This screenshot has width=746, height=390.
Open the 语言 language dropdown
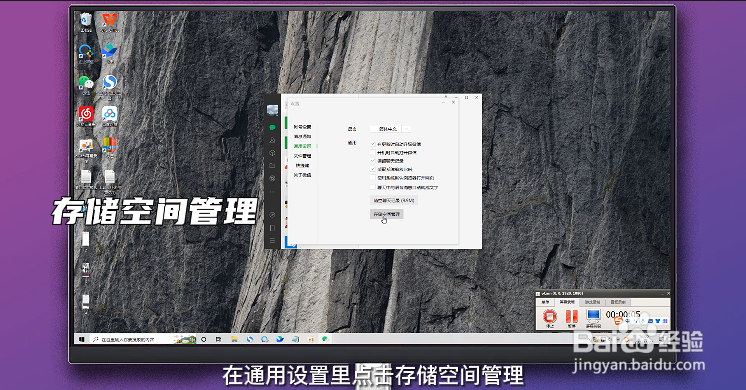pos(391,129)
